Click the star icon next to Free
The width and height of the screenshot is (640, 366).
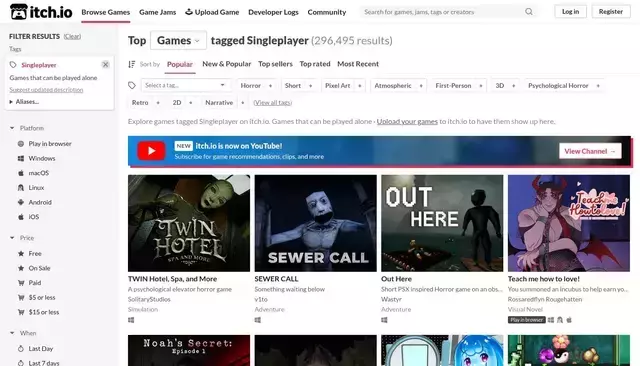(21, 253)
